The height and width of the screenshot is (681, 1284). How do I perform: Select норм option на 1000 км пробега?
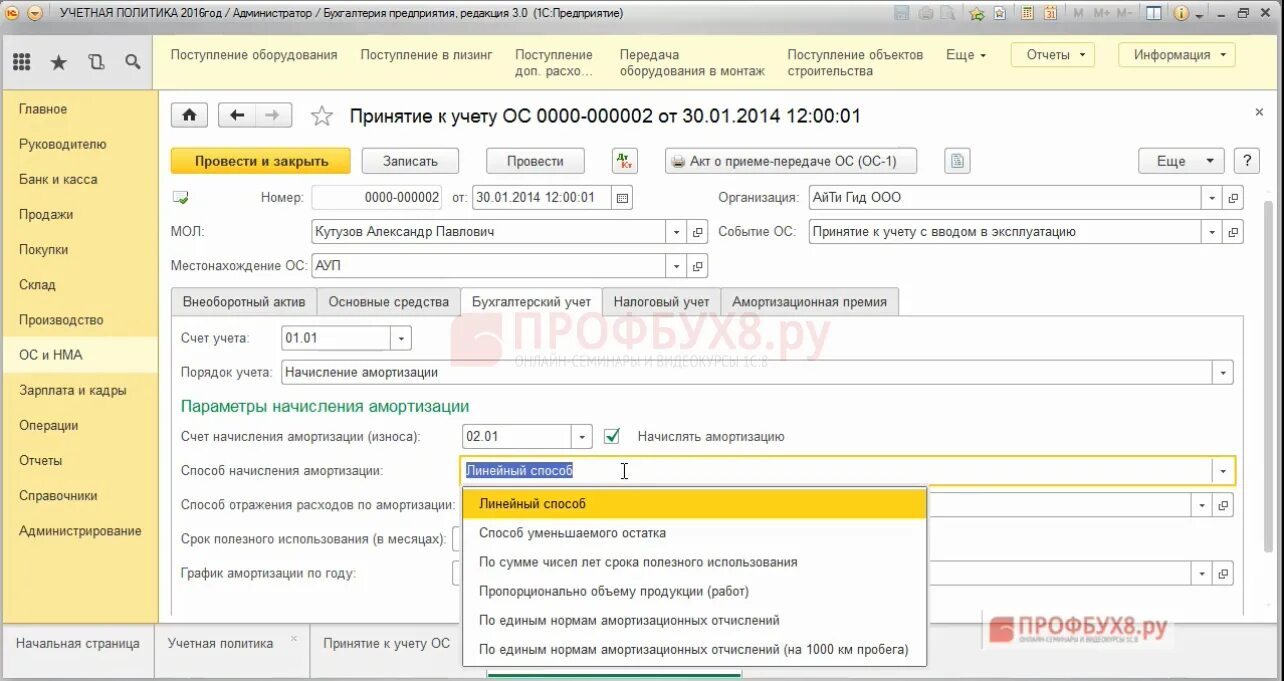694,649
